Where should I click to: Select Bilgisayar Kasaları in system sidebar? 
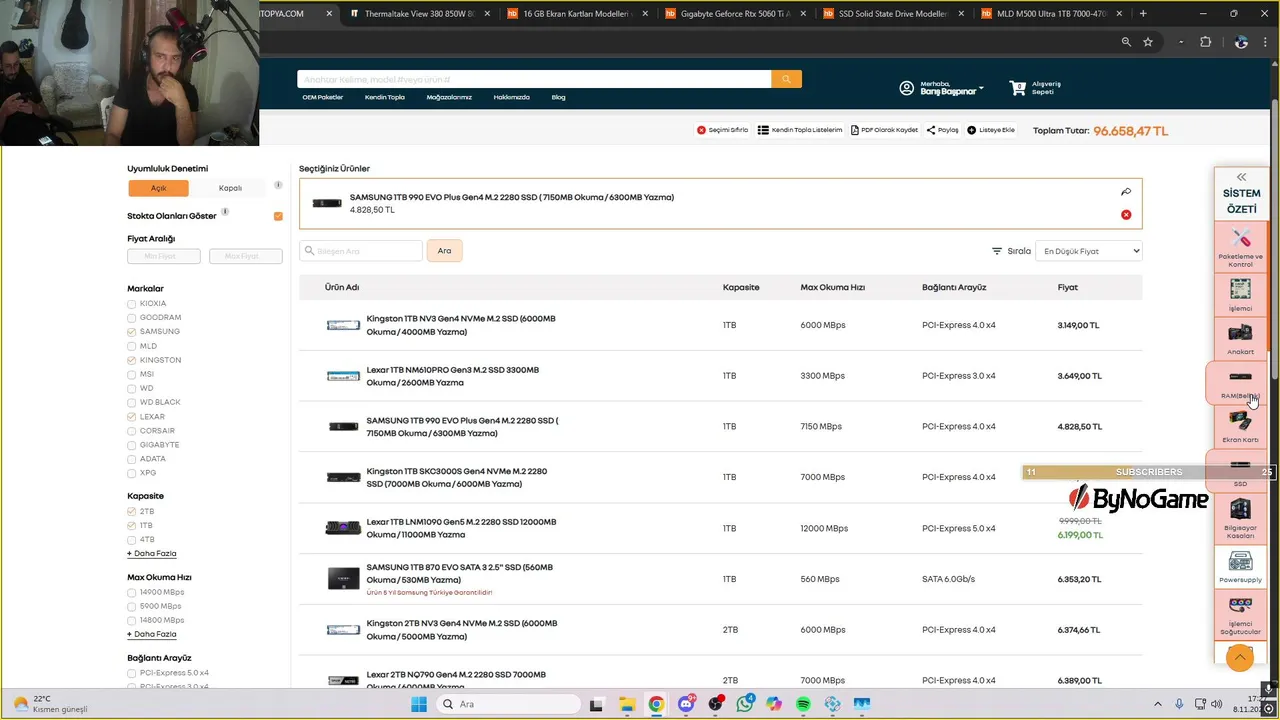[x=1241, y=518]
